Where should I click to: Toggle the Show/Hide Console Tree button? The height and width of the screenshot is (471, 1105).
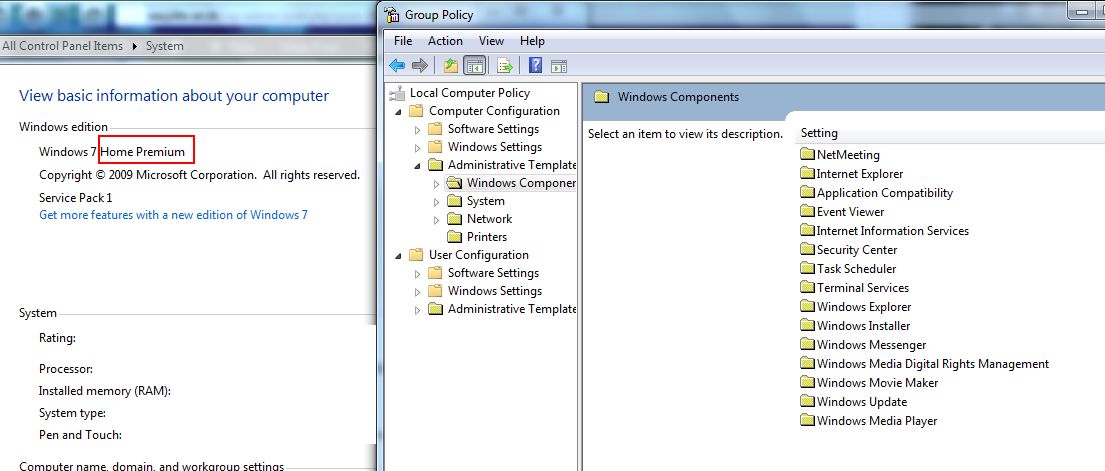point(475,66)
